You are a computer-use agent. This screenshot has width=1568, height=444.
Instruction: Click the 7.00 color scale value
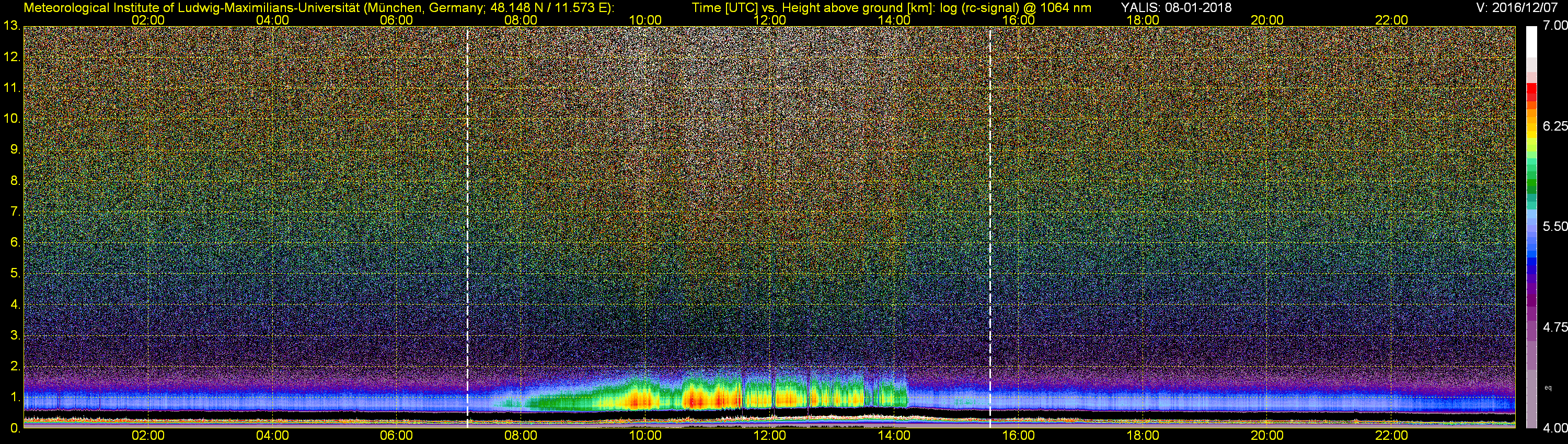1555,26
